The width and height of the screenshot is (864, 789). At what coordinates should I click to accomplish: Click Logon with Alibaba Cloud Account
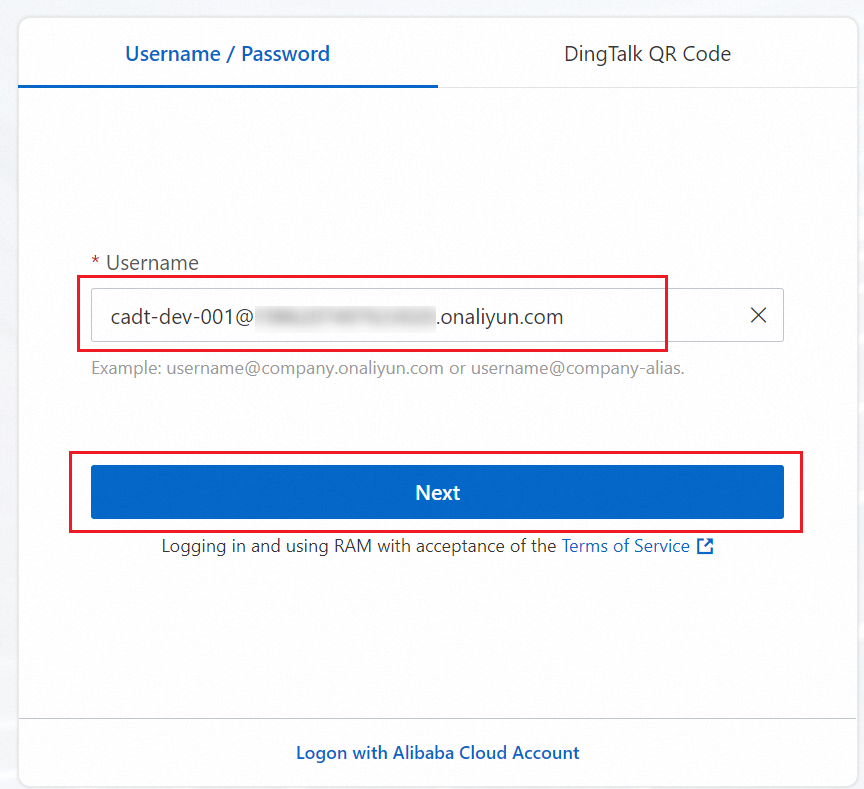pos(437,753)
